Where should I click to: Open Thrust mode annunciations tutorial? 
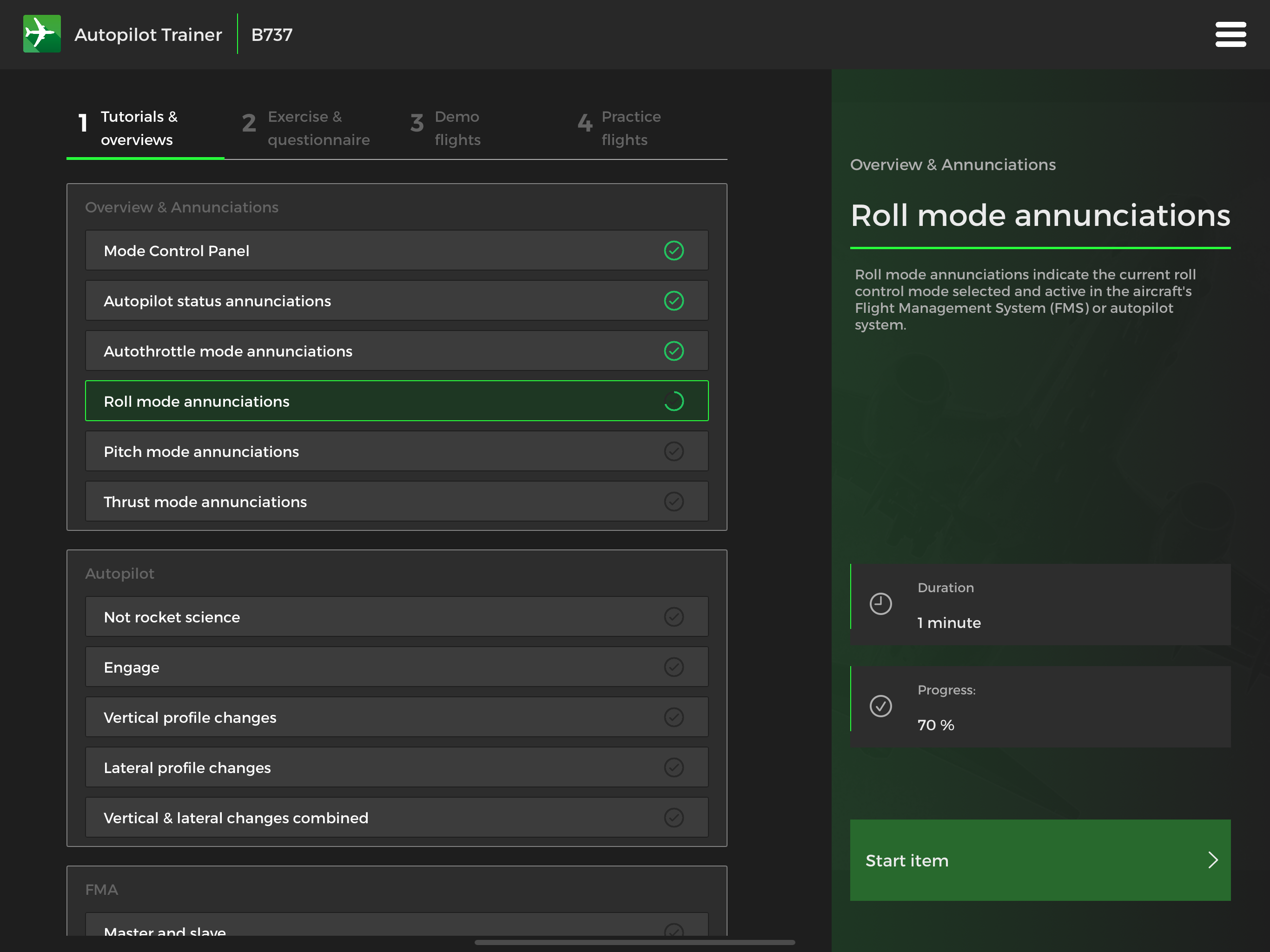(397, 502)
